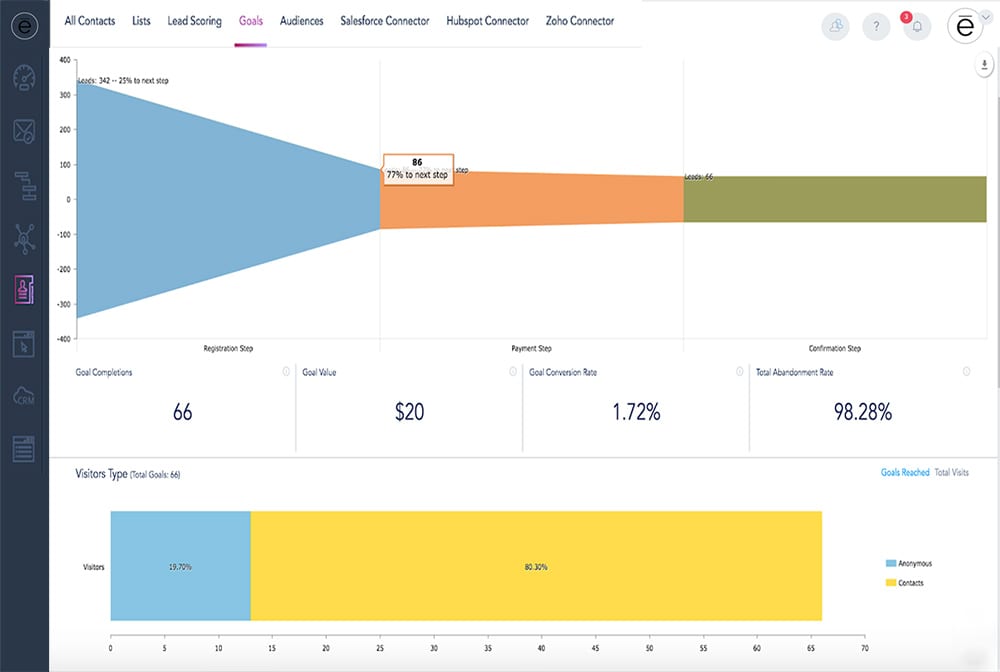Open the CRM cloud icon in sidebar
Screen dimensions: 1000x672
click(24, 396)
